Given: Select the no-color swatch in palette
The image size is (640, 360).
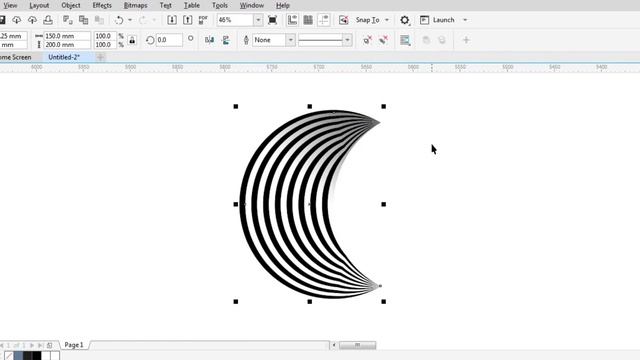Looking at the screenshot, I should 8,356.
